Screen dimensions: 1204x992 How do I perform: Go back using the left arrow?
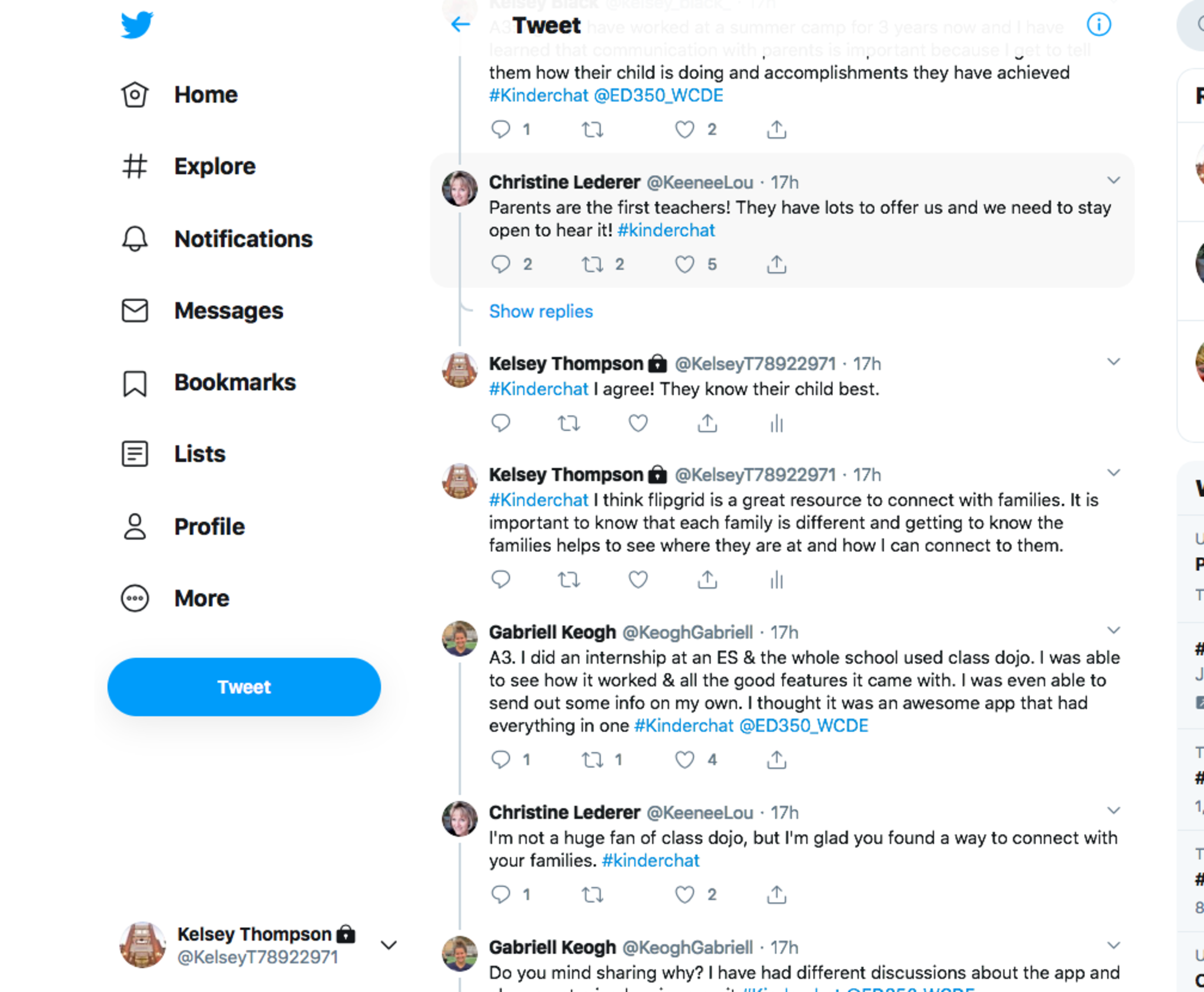pos(460,25)
